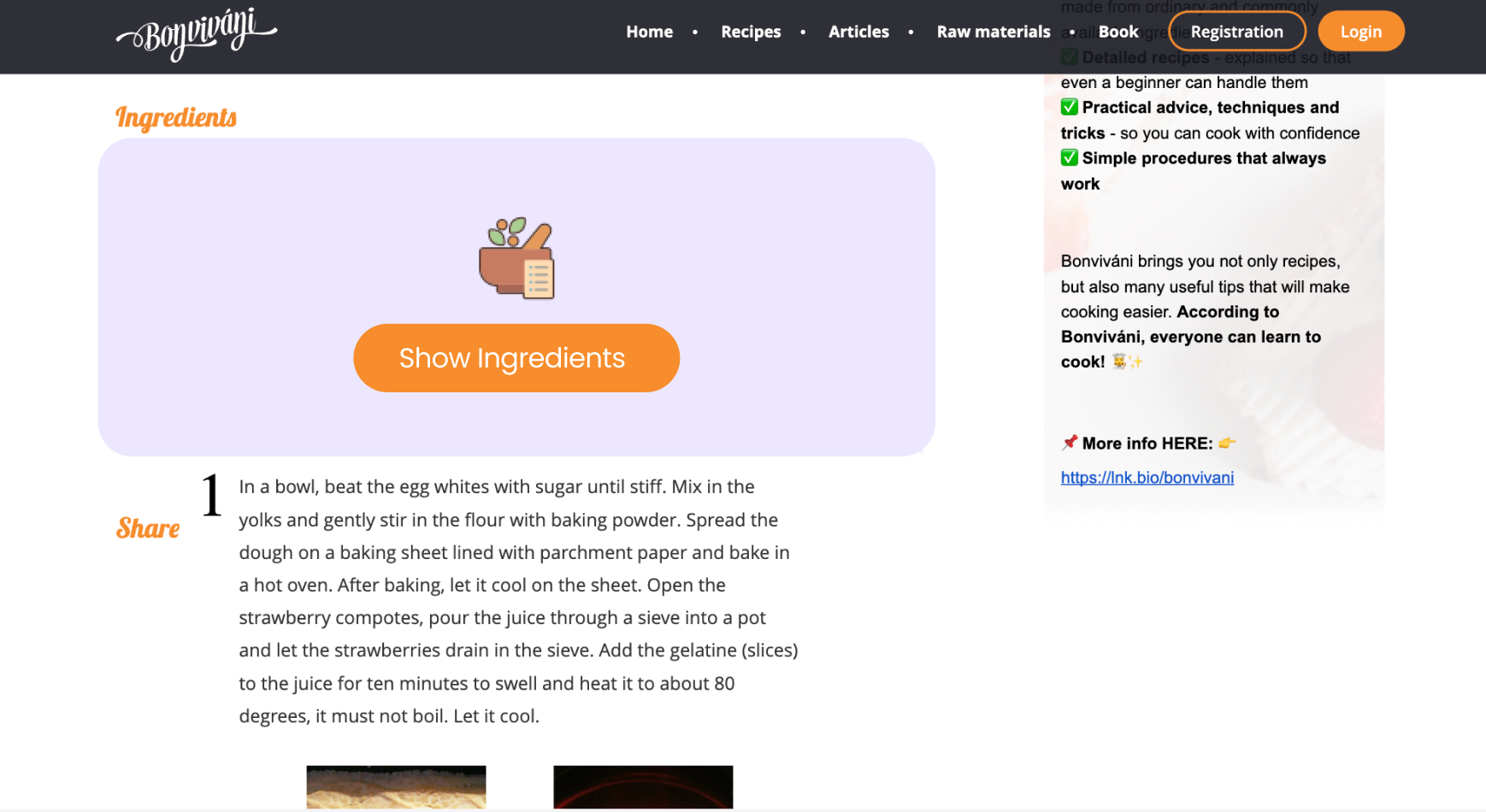Click the large step number 1
The image size is (1486, 812).
[x=211, y=496]
